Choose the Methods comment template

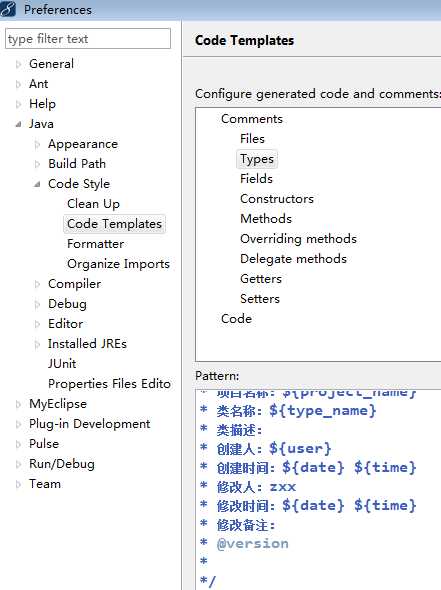266,219
